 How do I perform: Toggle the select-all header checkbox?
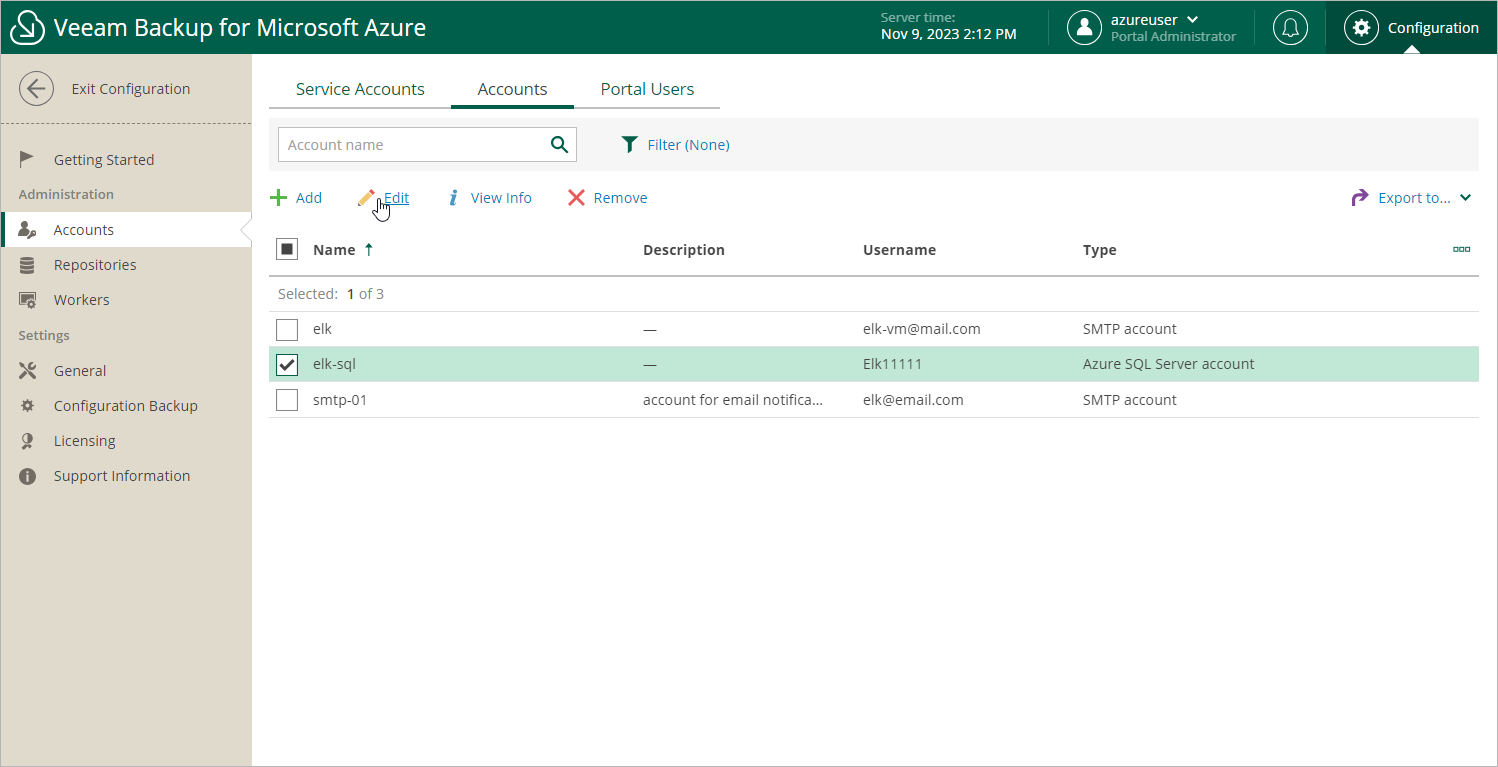click(x=287, y=249)
